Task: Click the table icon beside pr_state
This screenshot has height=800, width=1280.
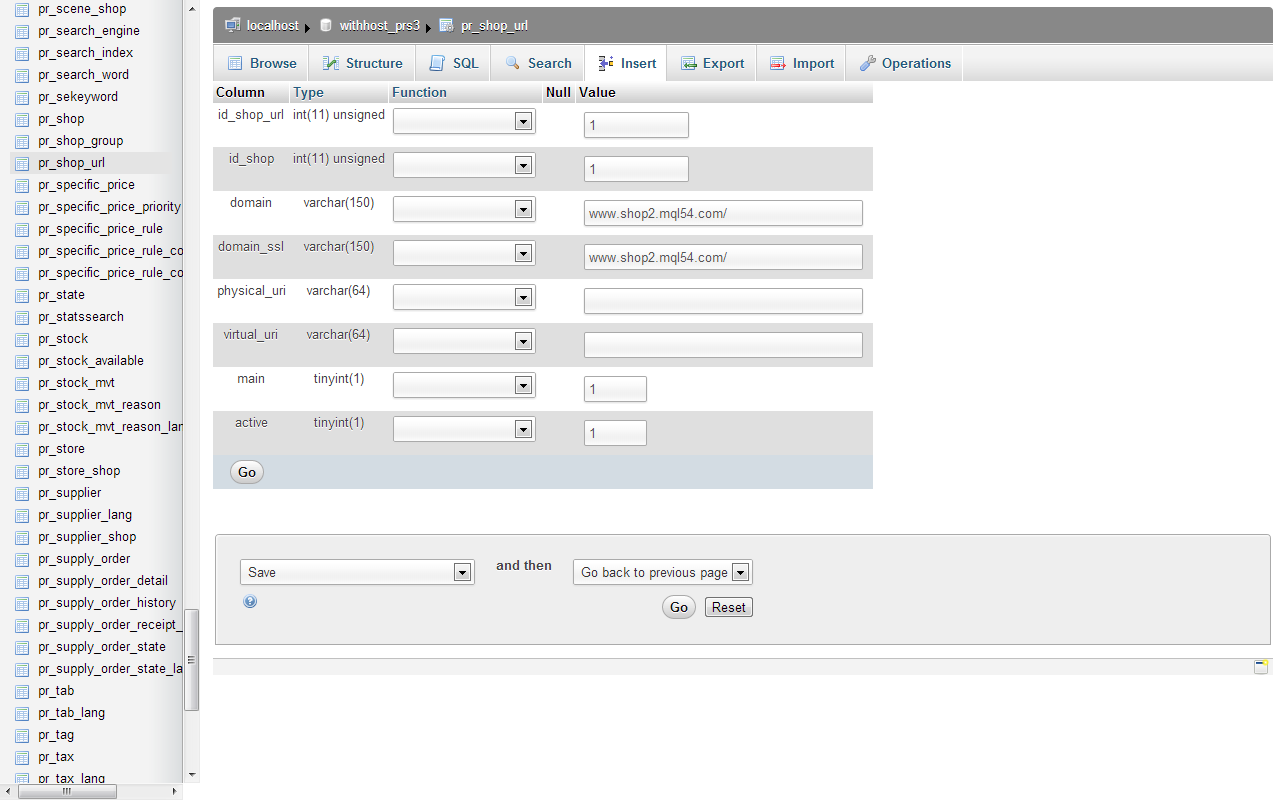Action: point(22,295)
